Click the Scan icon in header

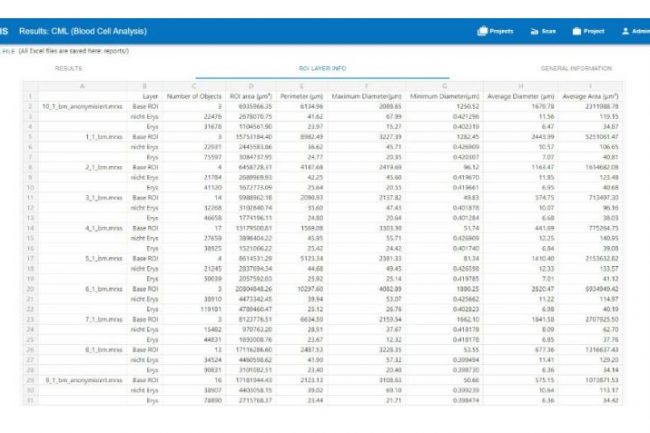coord(541,31)
